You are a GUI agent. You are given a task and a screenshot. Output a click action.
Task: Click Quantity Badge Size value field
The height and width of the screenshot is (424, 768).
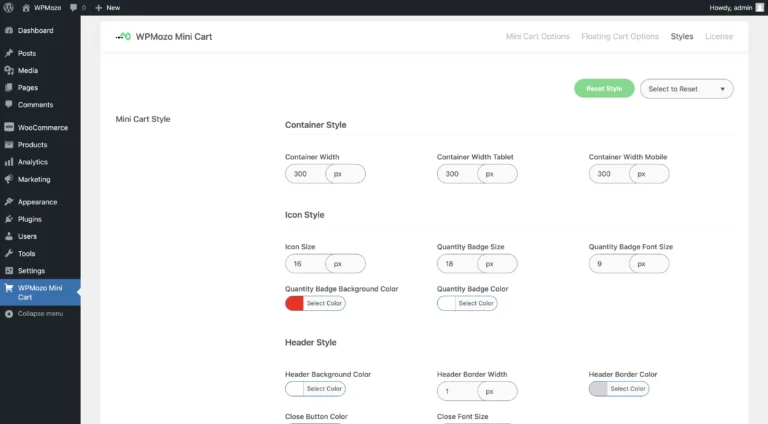coord(457,263)
